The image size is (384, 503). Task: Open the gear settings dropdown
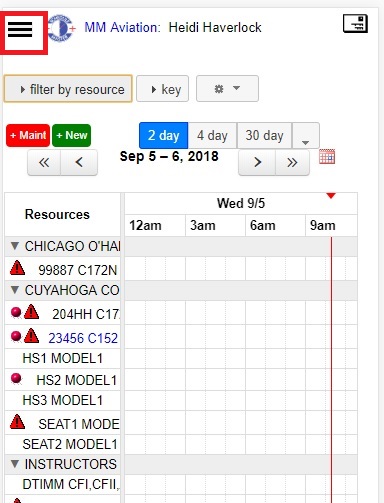[x=227, y=89]
